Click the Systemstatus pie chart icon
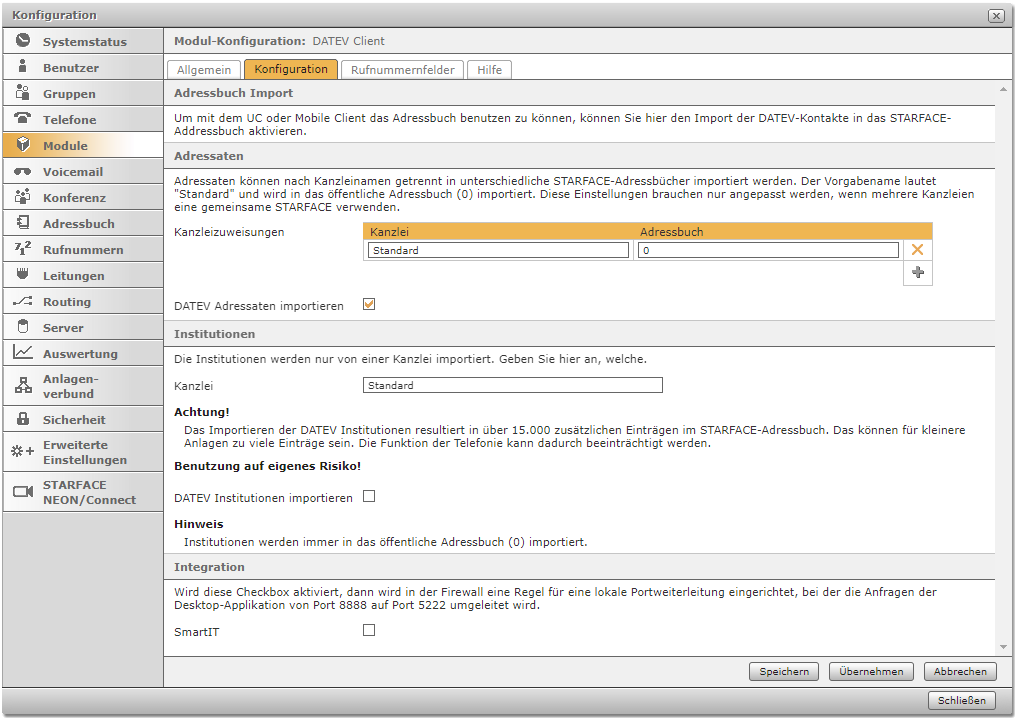The width and height of the screenshot is (1015, 718). point(23,41)
